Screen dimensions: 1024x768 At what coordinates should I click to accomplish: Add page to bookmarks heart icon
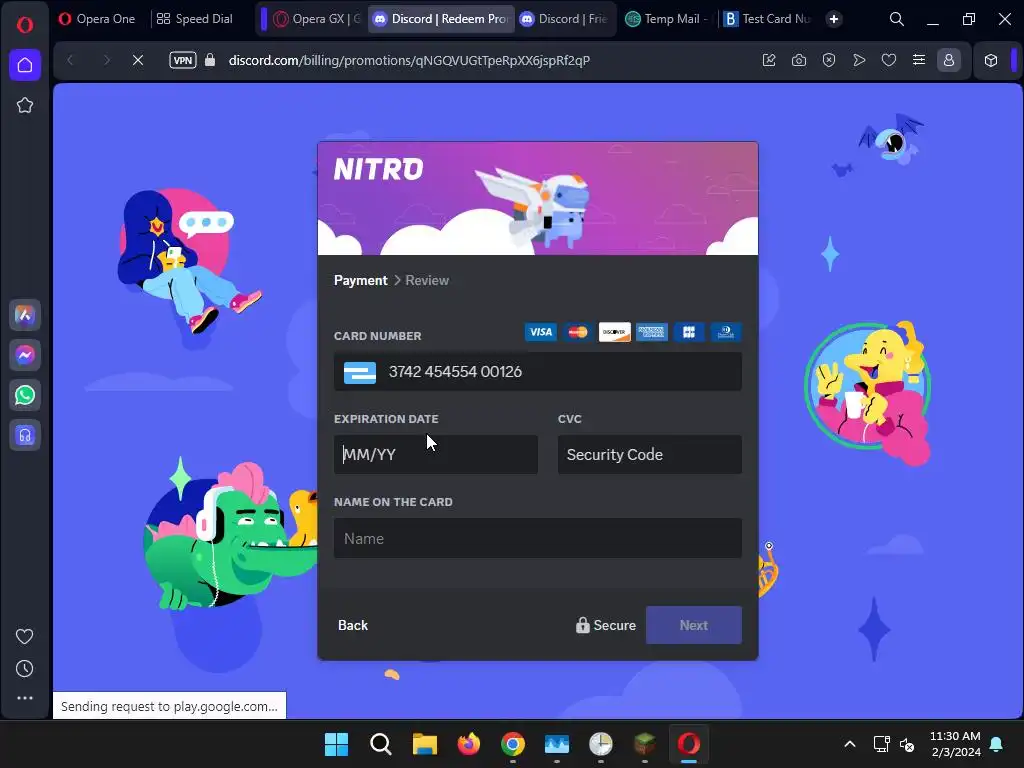pyautogui.click(x=889, y=60)
